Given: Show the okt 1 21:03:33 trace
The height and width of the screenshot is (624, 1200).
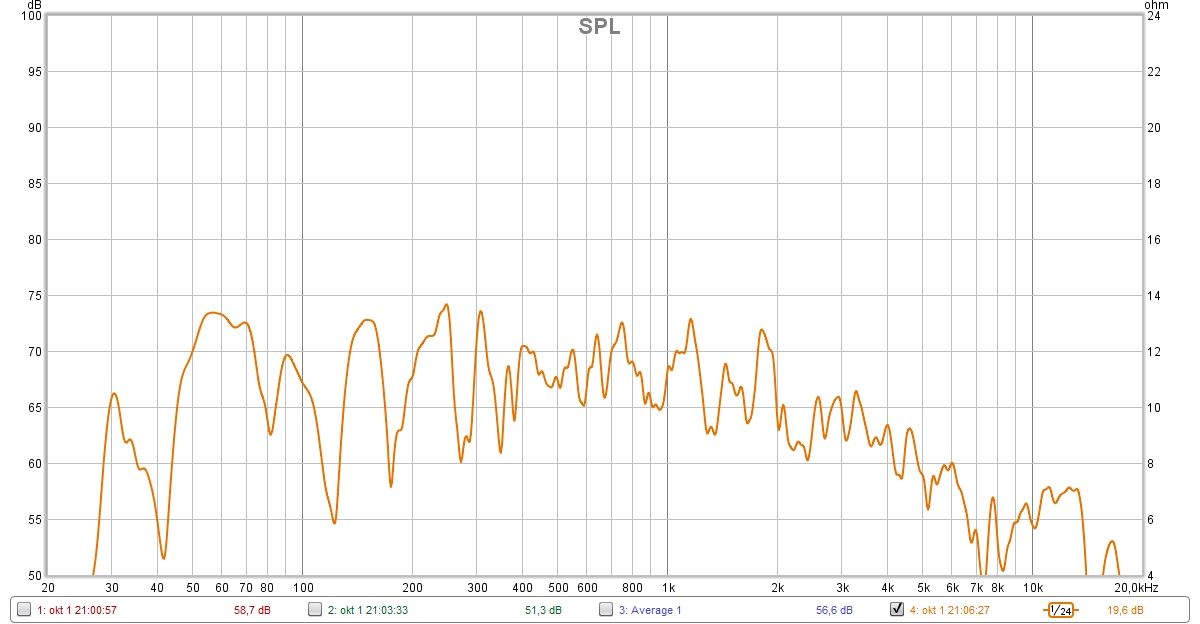Looking at the screenshot, I should pos(315,609).
